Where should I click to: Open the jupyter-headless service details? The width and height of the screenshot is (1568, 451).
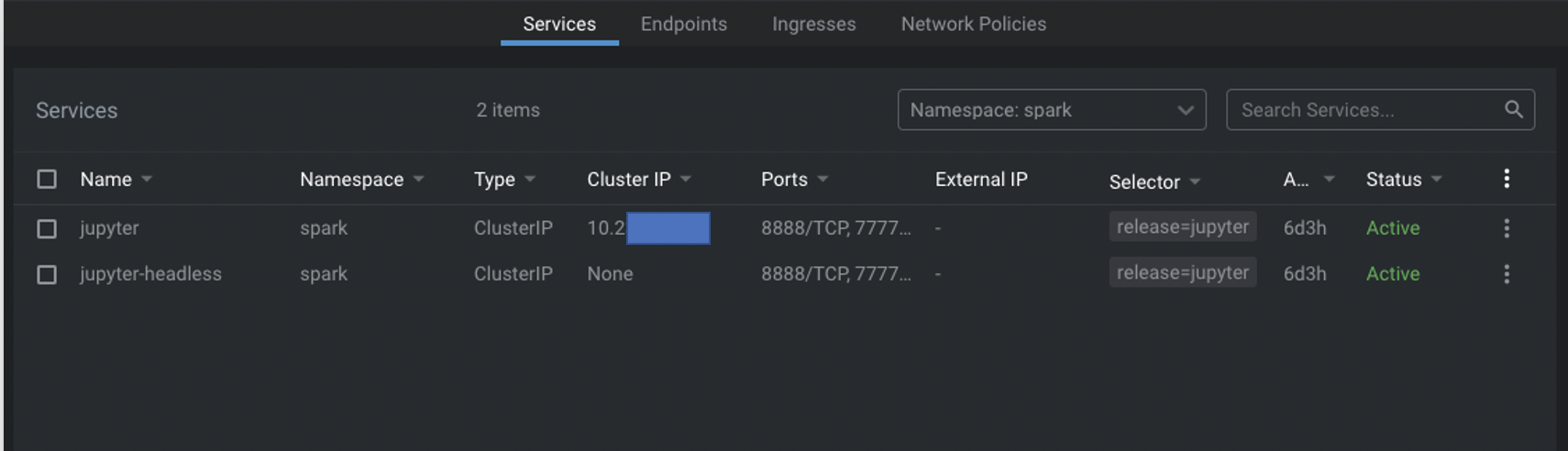tap(150, 274)
